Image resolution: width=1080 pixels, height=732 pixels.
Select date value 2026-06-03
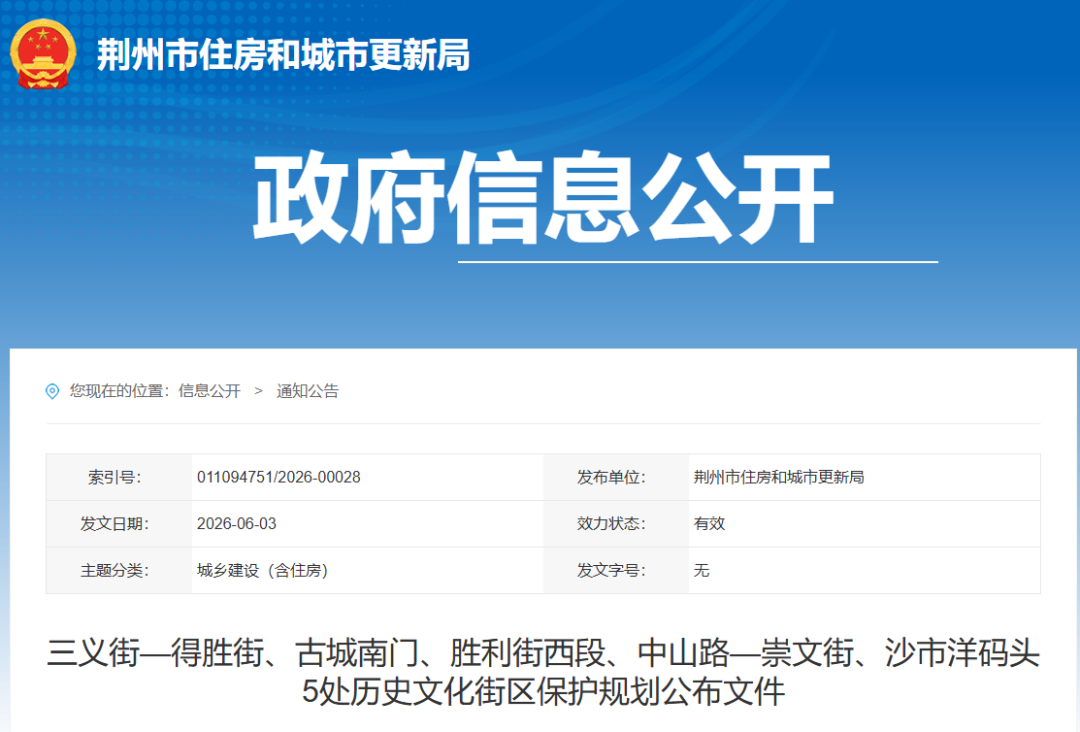(236, 524)
